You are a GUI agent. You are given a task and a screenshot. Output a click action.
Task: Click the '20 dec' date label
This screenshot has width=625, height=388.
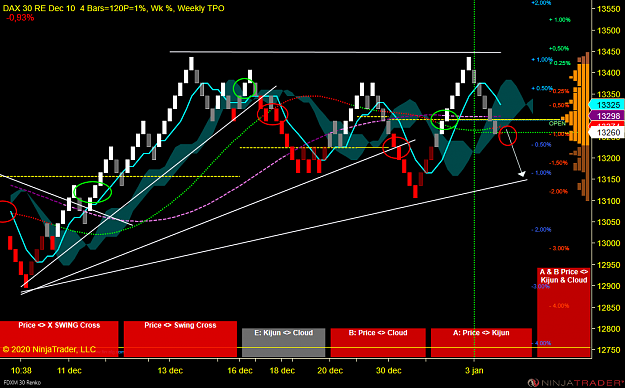(330, 370)
